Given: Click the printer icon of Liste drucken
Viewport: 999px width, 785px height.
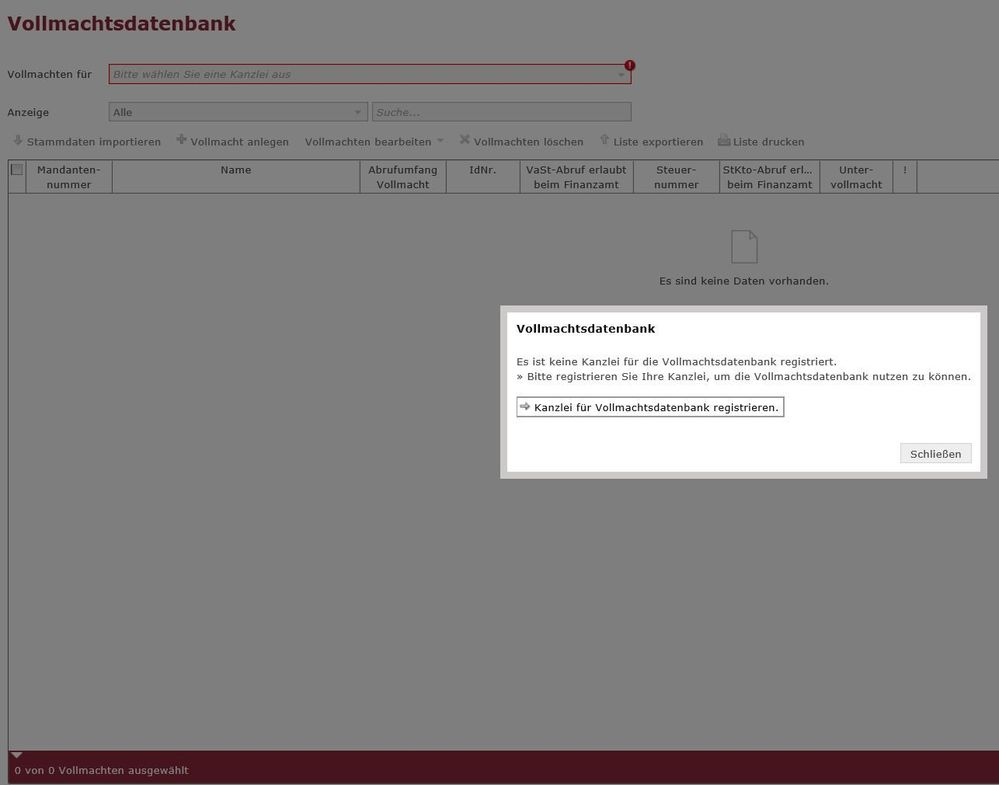Looking at the screenshot, I should [724, 140].
